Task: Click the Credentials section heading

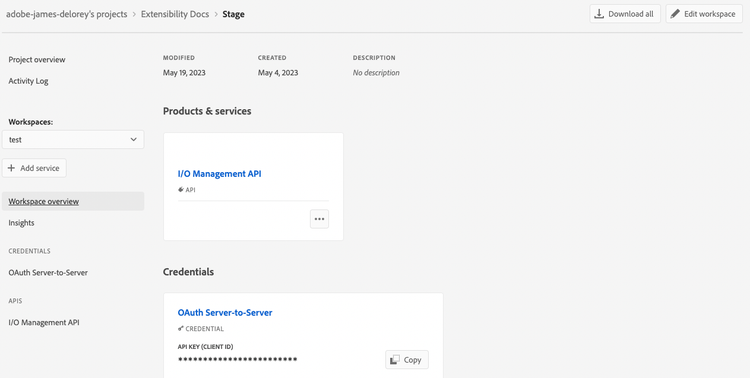Action: pyautogui.click(x=188, y=272)
